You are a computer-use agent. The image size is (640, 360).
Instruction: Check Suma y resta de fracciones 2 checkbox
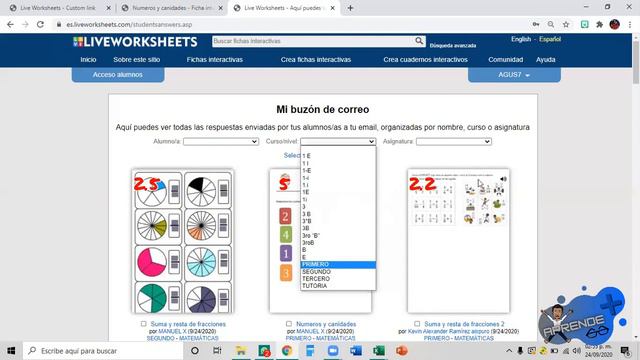[417, 324]
